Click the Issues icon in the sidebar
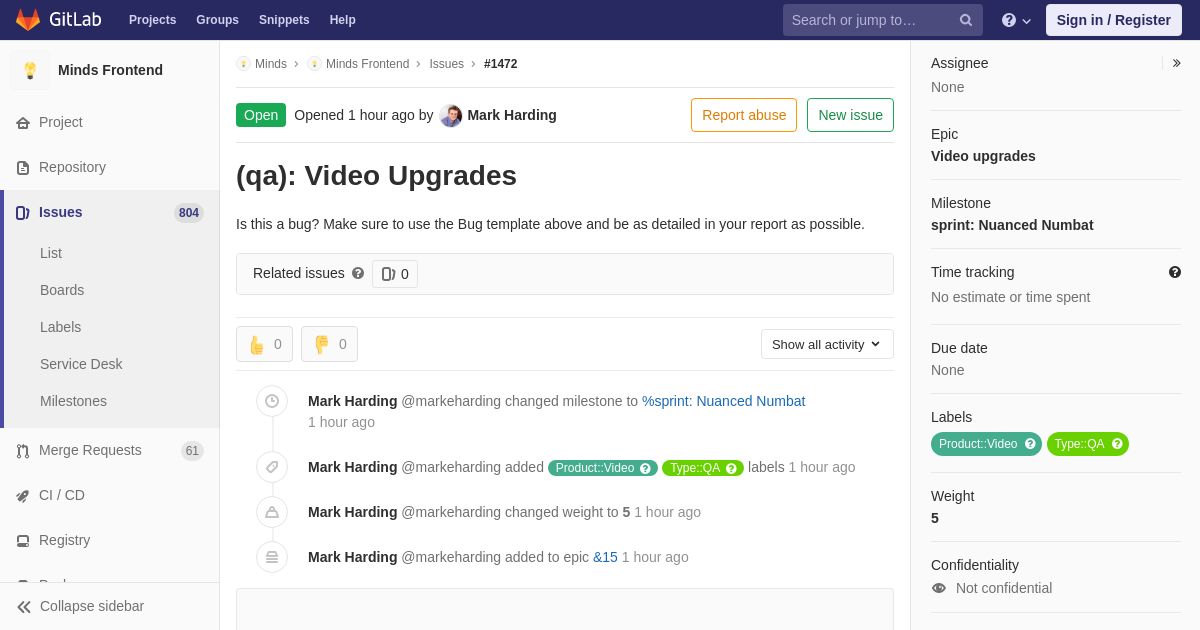1200x630 pixels. point(23,213)
